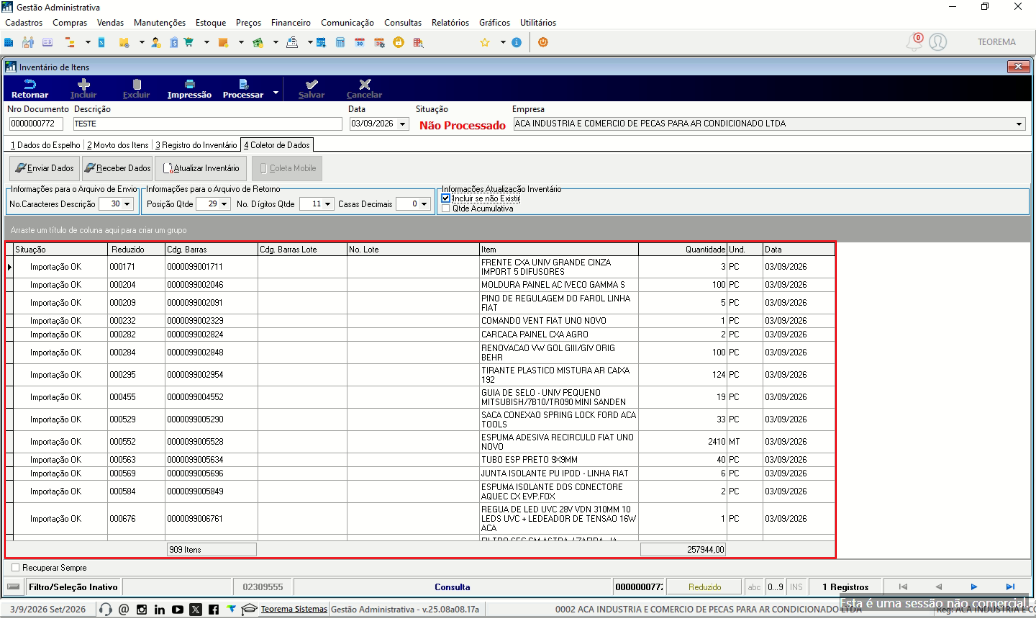
Task: Open No.Caracteres Descrição dropdown
Action: 128,204
